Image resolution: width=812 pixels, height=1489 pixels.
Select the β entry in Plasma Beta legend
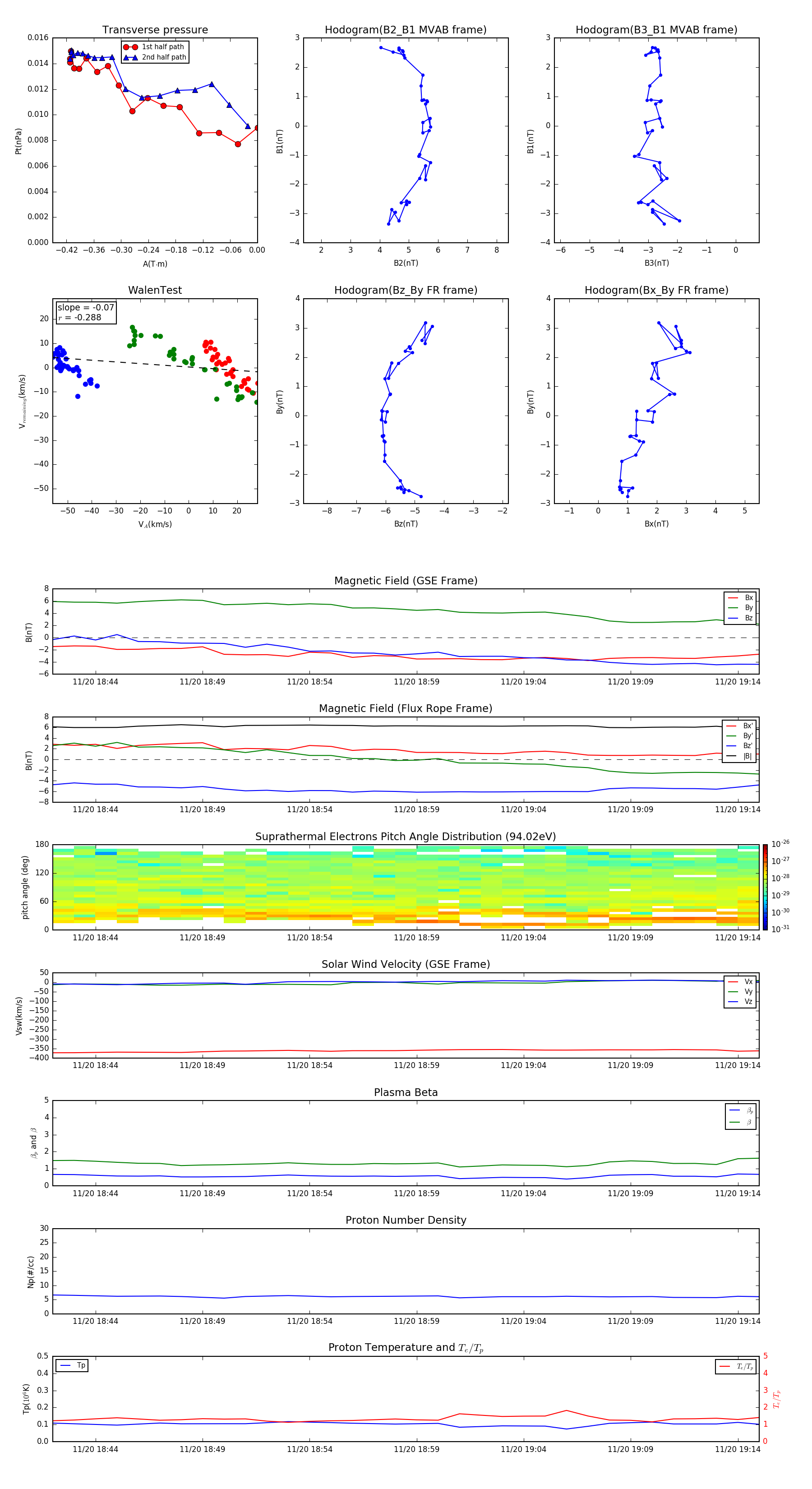coord(741,1123)
